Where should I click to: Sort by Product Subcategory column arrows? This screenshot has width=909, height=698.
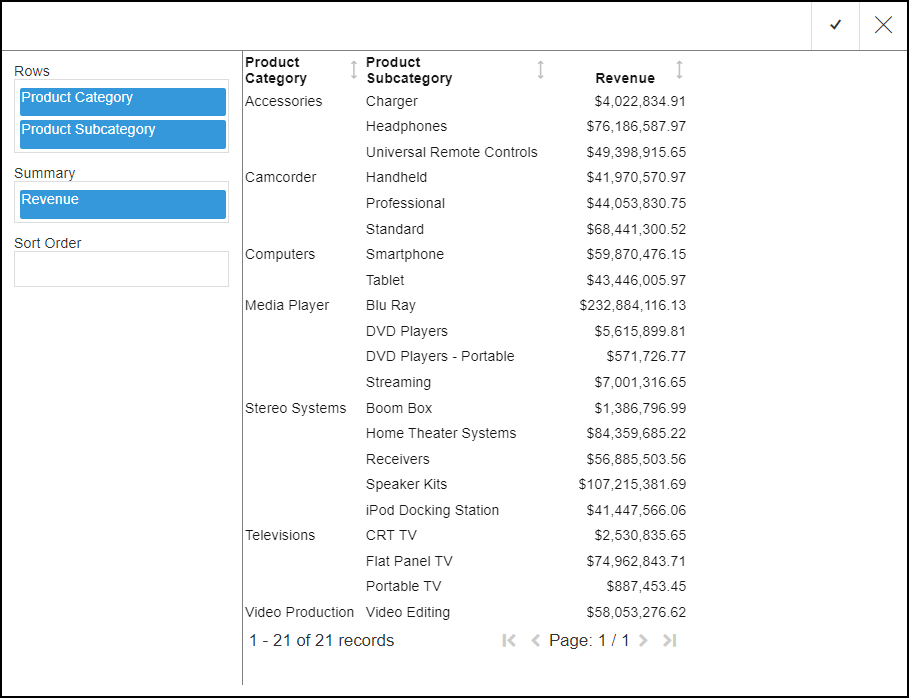[x=540, y=70]
